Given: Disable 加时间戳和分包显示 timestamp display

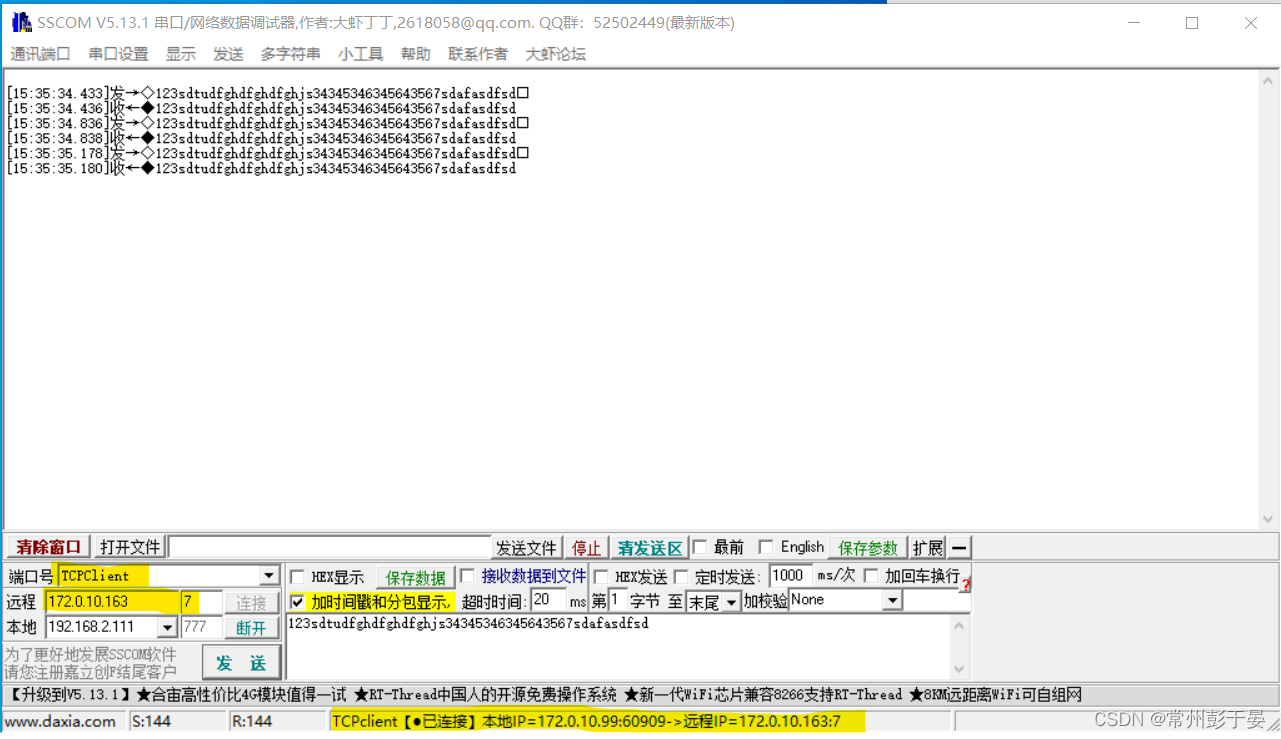Looking at the screenshot, I should click(x=296, y=602).
